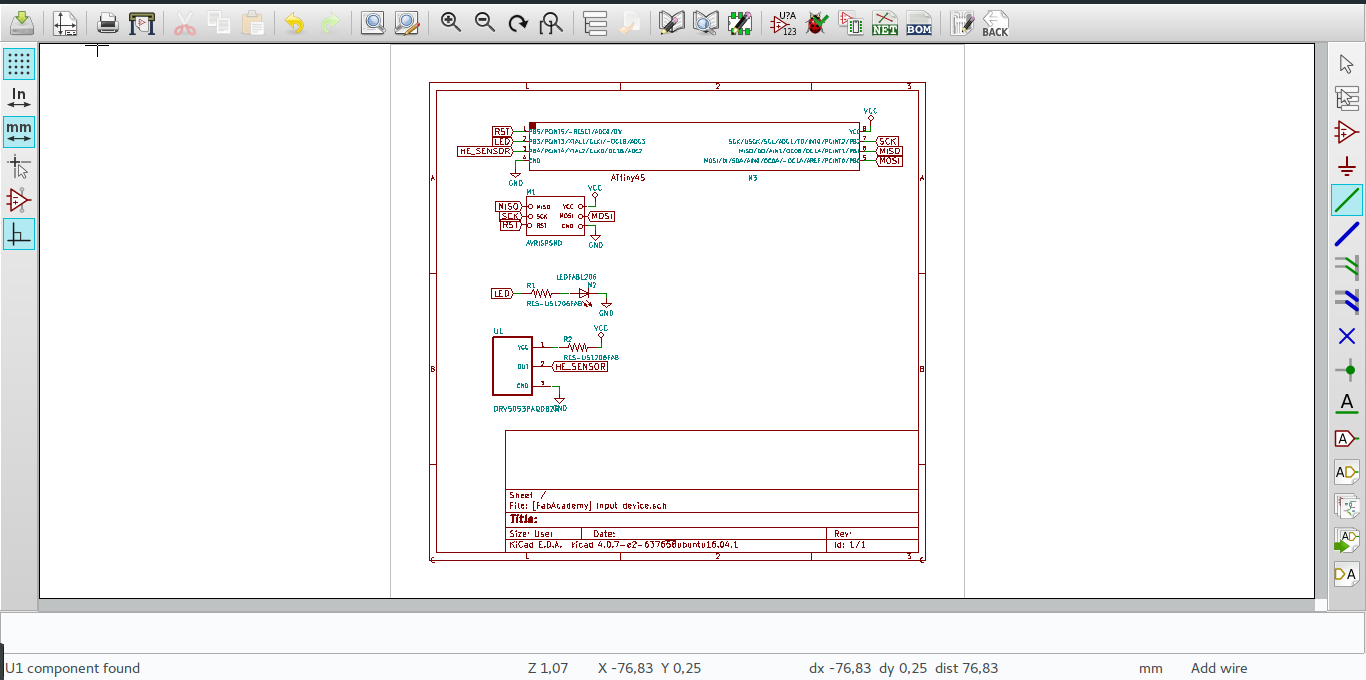Click the Back button to return to Pcbnew
This screenshot has height=680, width=1366.
coord(997,22)
